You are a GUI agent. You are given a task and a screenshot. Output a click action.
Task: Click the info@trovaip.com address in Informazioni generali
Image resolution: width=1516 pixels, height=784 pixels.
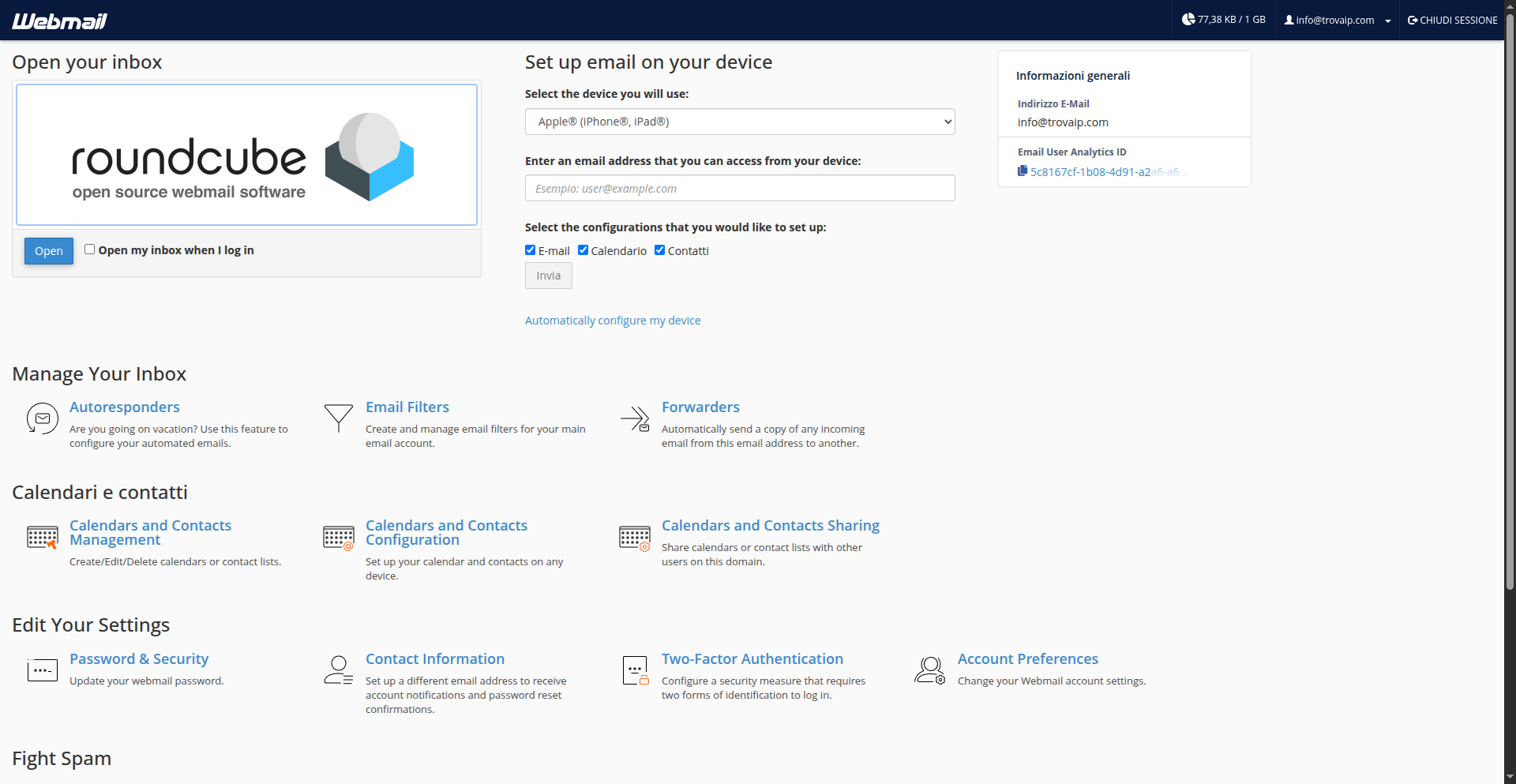point(1063,122)
